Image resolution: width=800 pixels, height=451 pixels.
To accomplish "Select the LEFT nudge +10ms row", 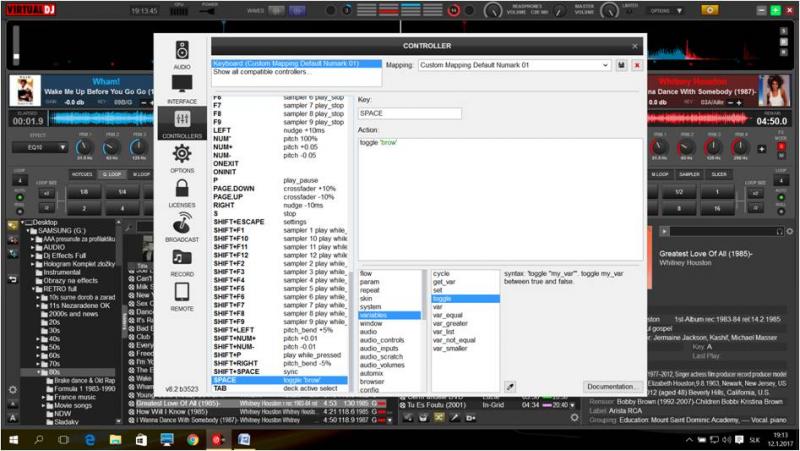I will pyautogui.click(x=280, y=131).
